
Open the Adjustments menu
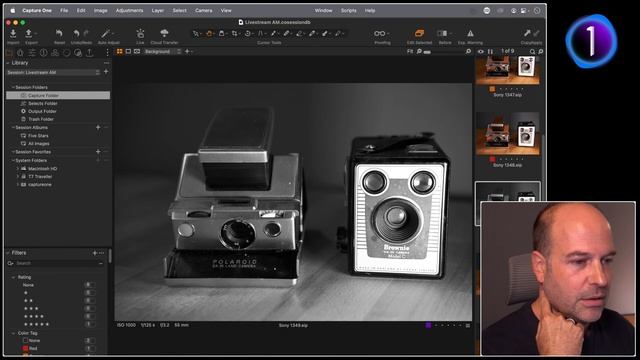(x=129, y=11)
